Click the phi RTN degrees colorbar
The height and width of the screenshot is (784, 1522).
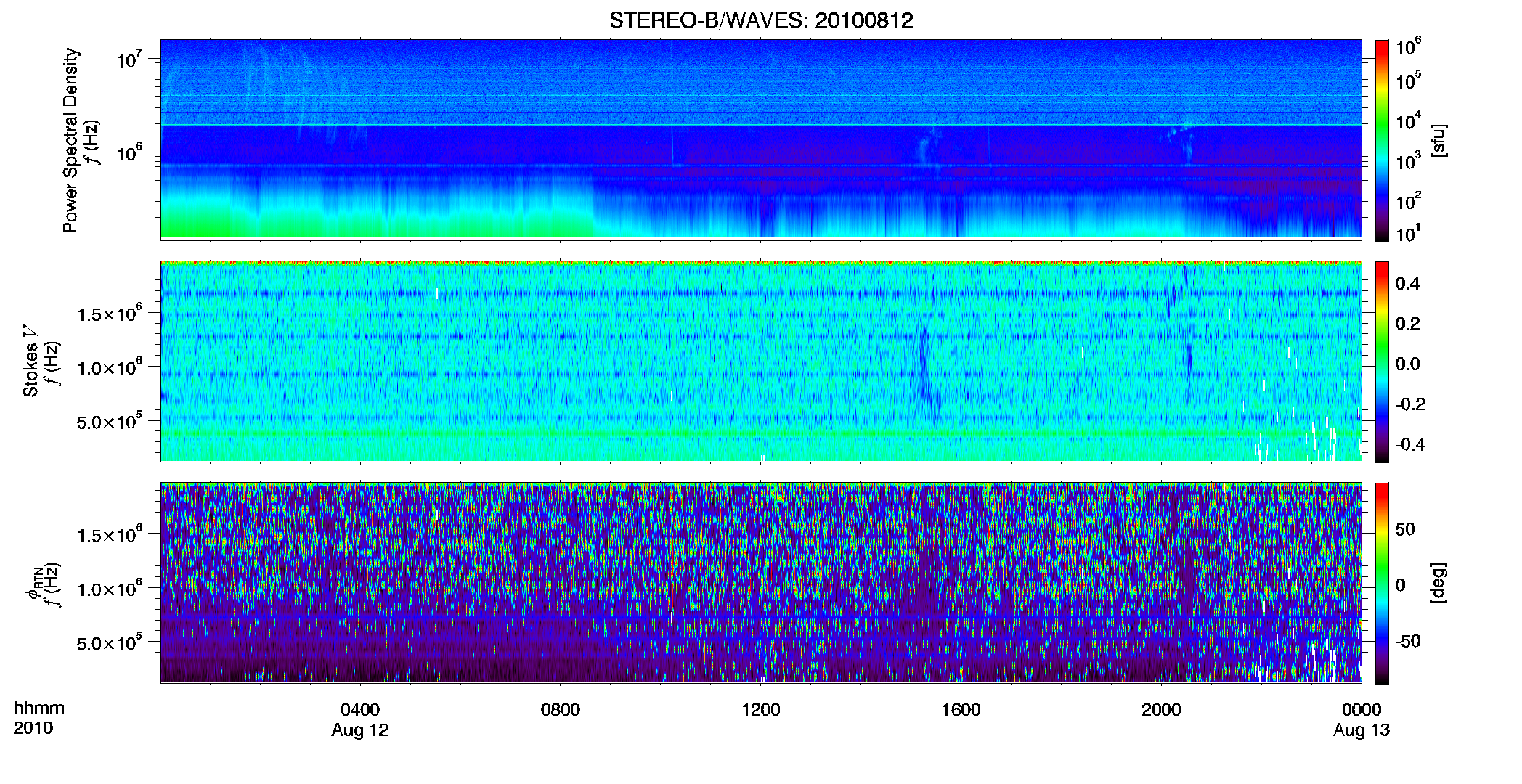[1382, 583]
